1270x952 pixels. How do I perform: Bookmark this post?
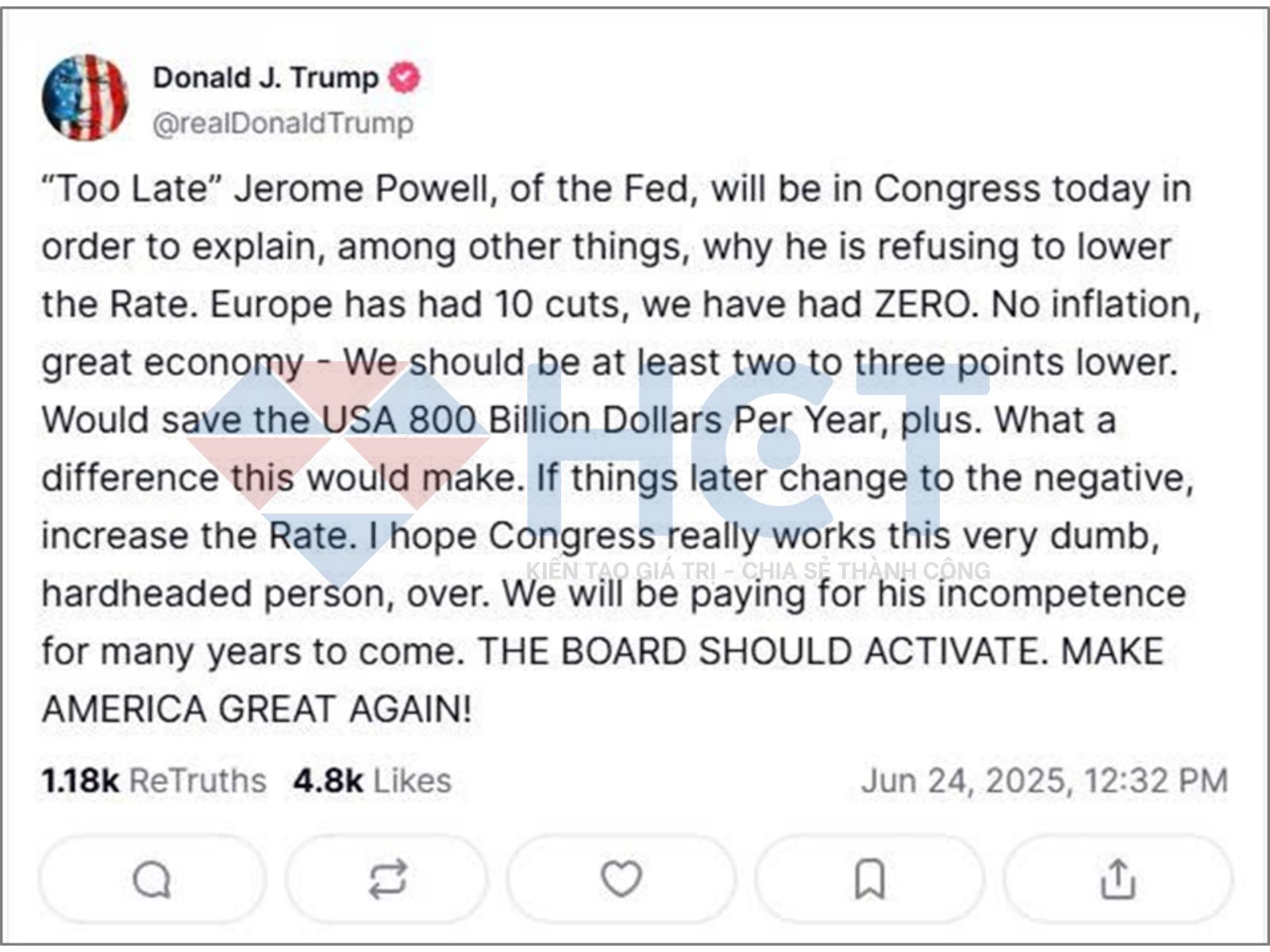[x=869, y=879]
